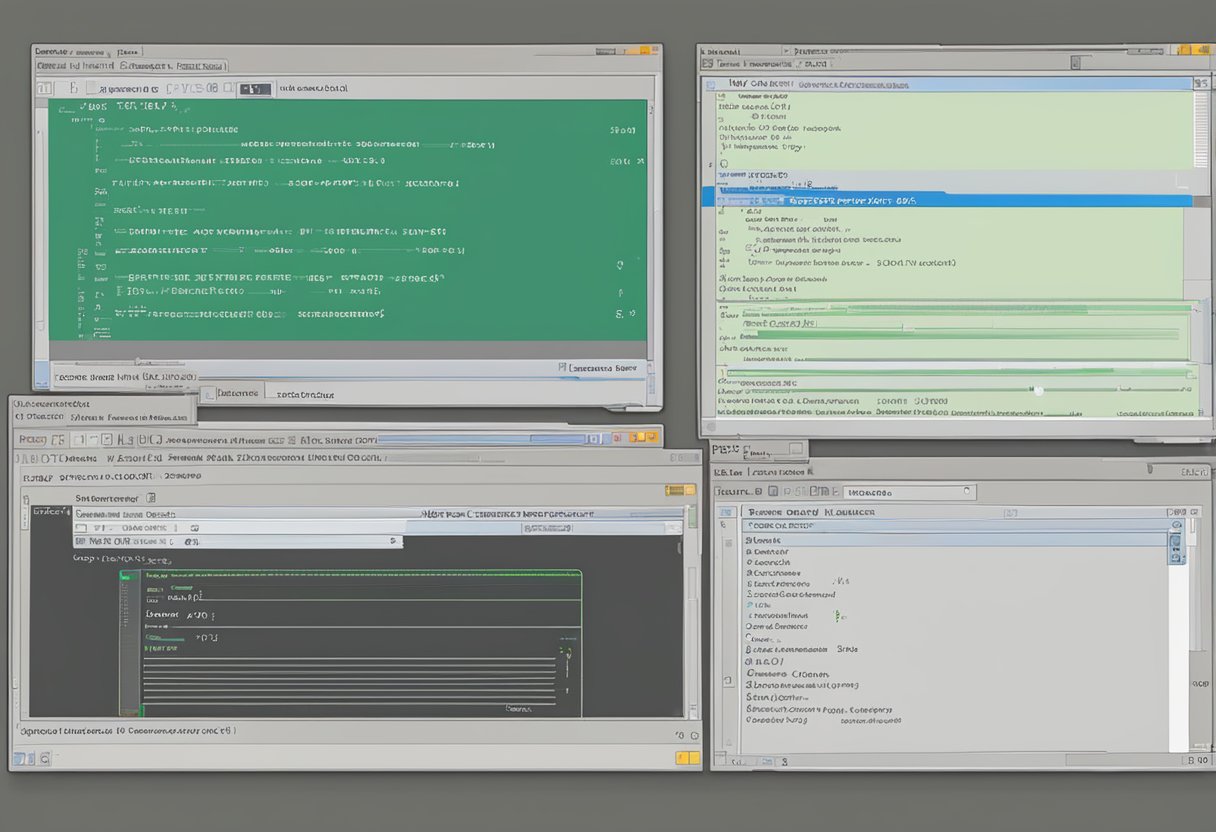Select second bottom tab of top-left window
1216x832 pixels.
306,394
